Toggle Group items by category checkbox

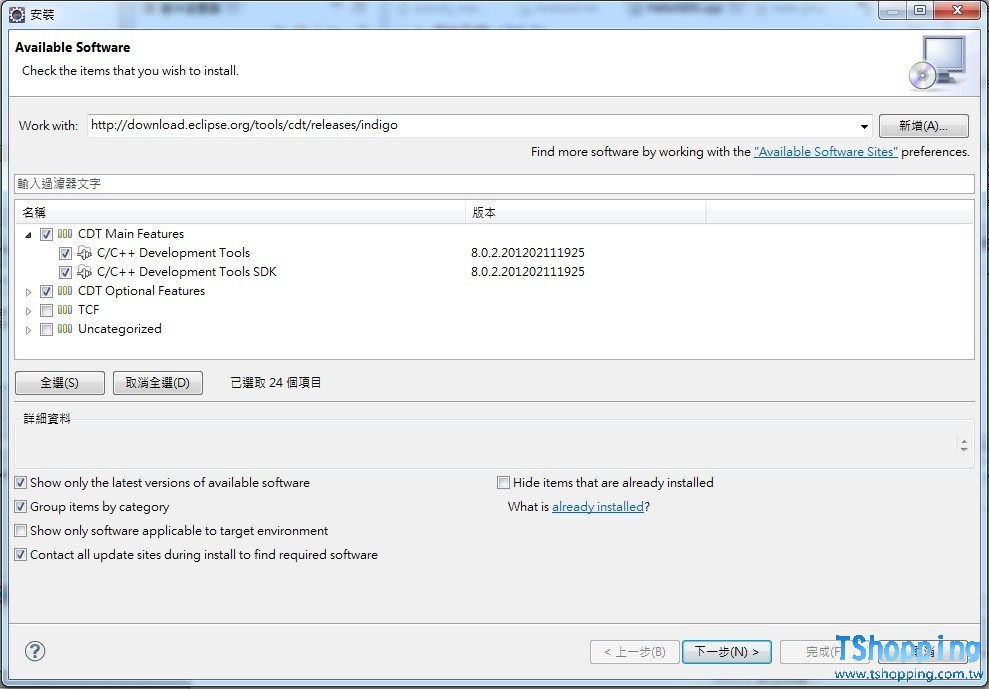(21, 507)
